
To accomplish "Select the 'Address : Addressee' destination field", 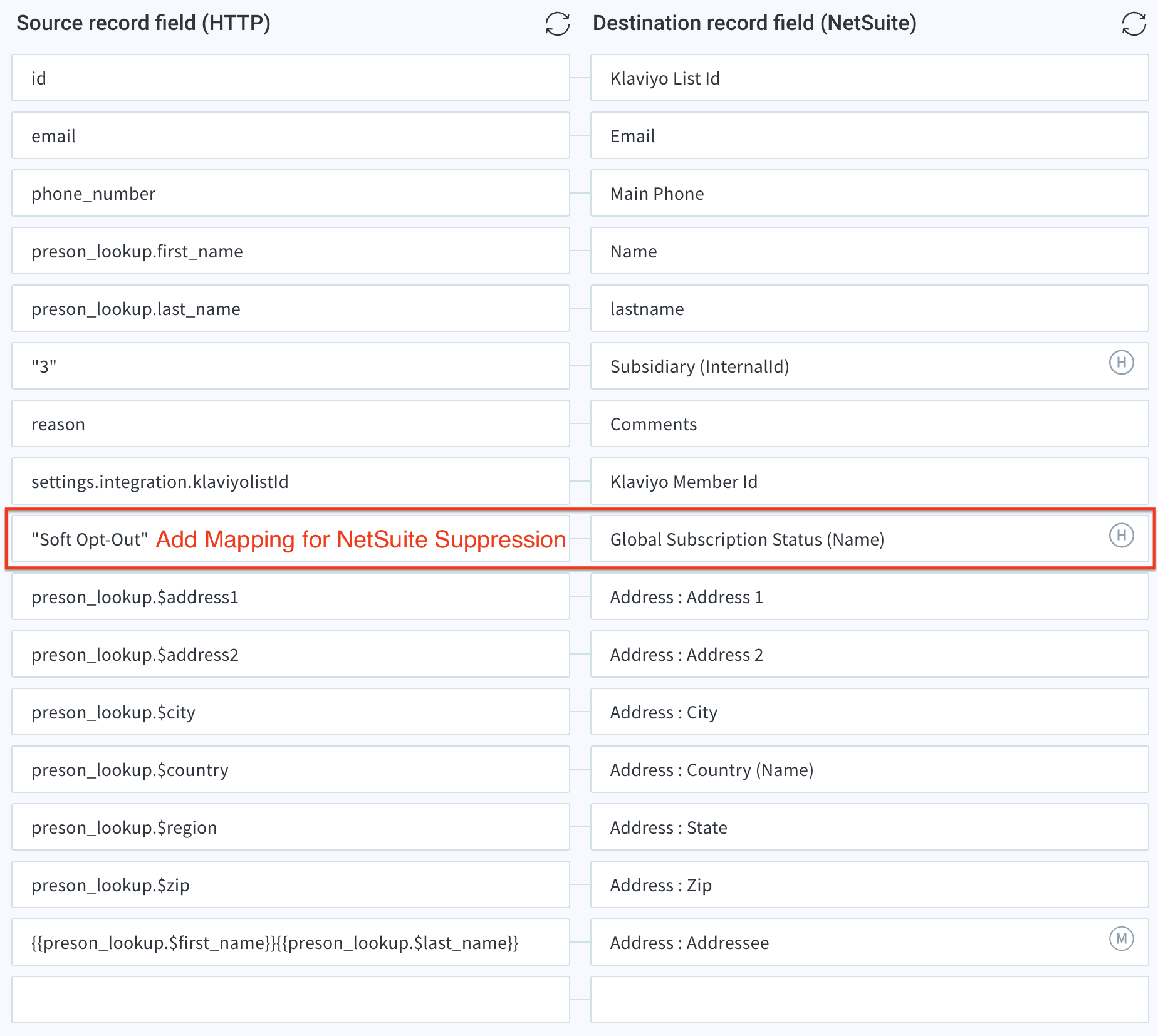I will pyautogui.click(x=870, y=942).
